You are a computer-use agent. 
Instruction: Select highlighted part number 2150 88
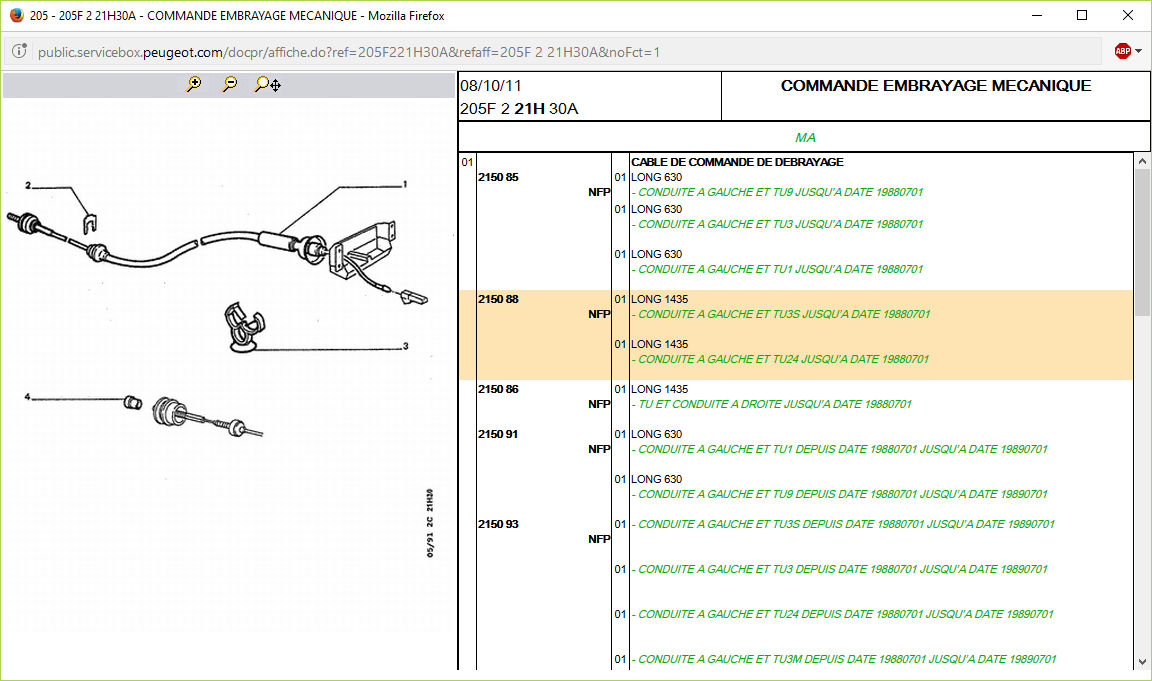pos(498,299)
